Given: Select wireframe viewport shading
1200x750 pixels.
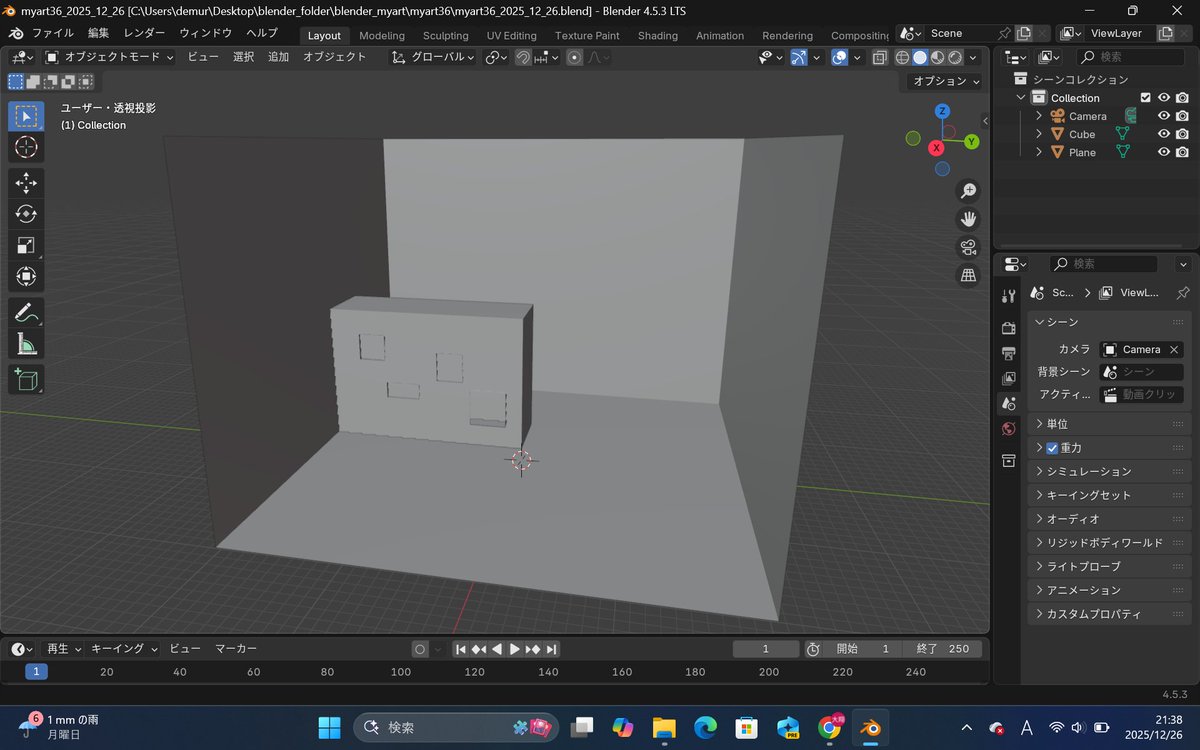Looking at the screenshot, I should 902,58.
